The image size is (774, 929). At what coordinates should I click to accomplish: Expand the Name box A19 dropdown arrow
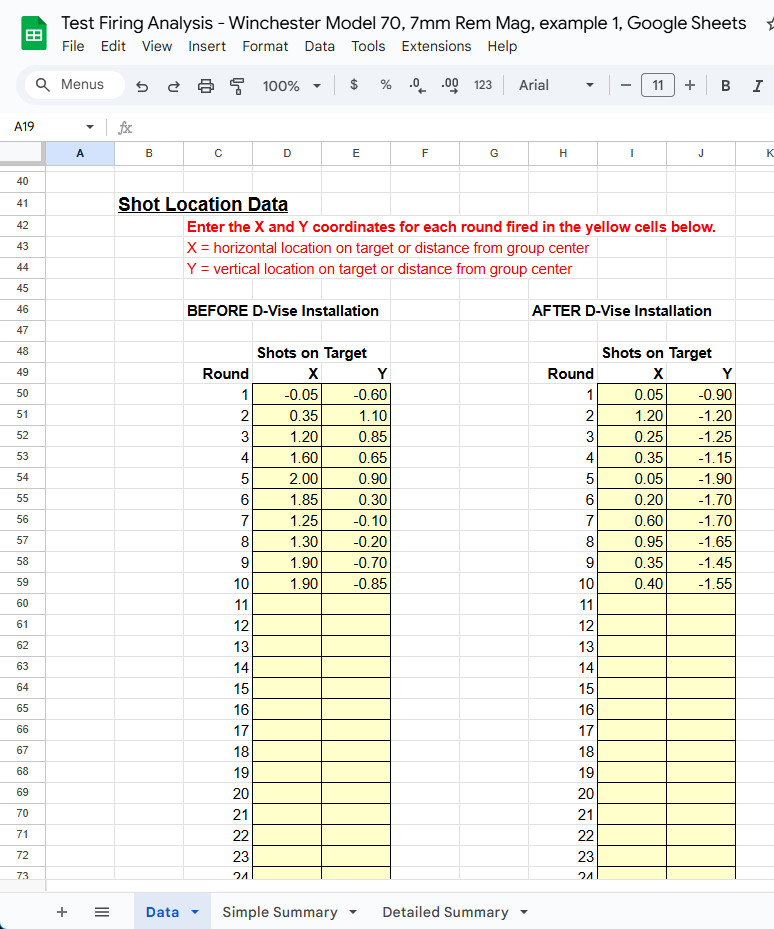89,127
